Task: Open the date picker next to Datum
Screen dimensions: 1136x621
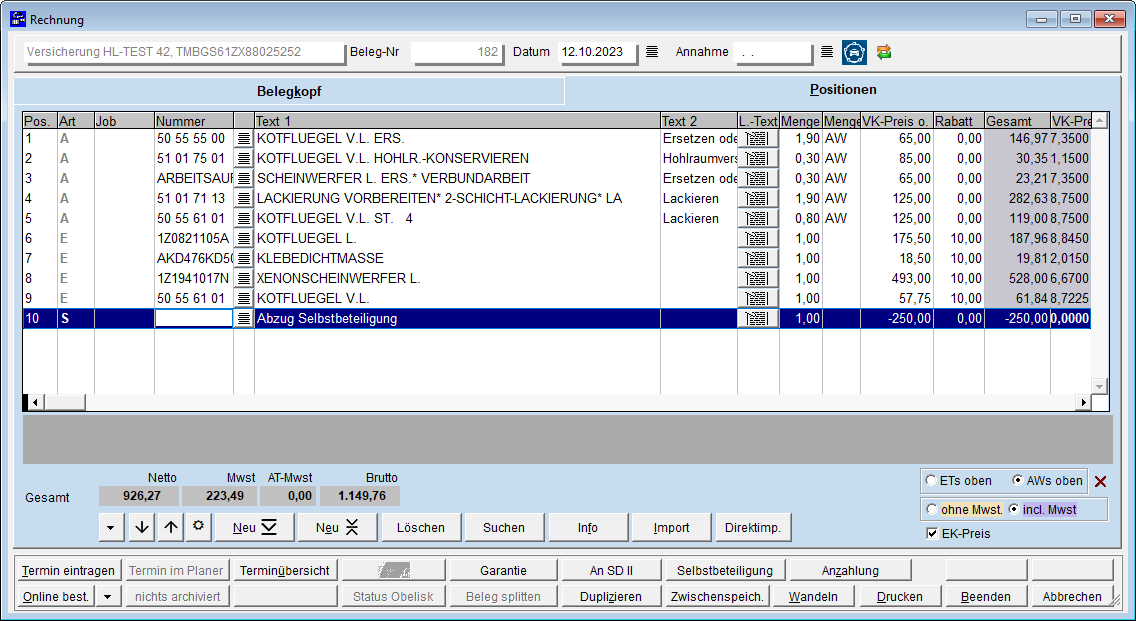Action: point(652,52)
